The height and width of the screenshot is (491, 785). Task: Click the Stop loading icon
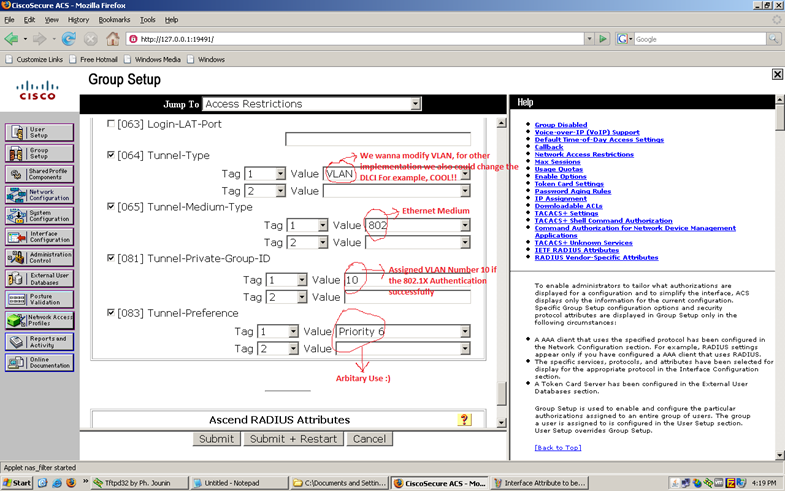point(91,39)
